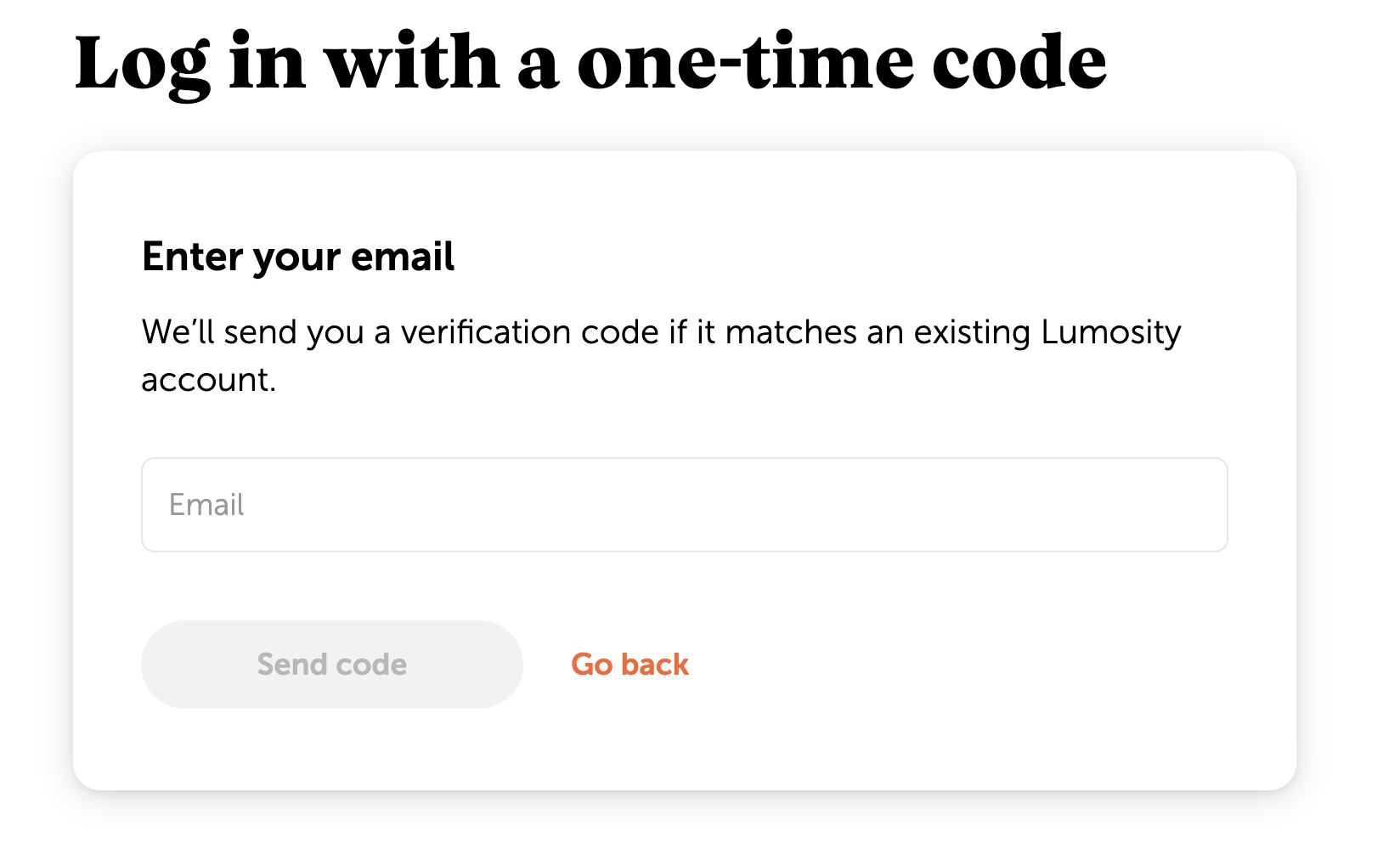Click the word 'existing' in the description
Screen dimensions: 1400x843
(972, 332)
